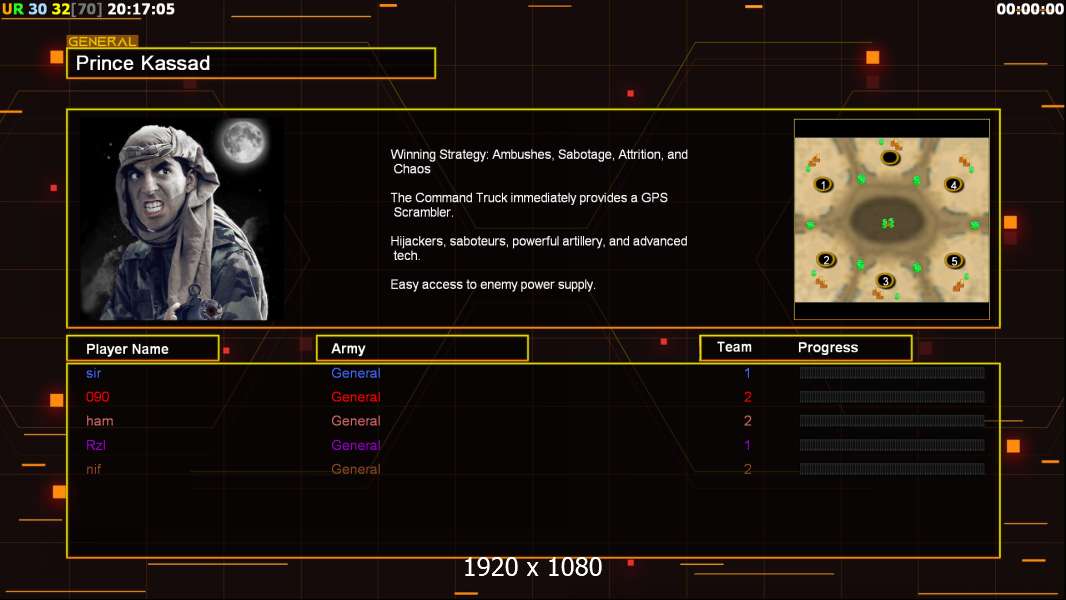This screenshot has height=600, width=1066.
Task: Click the Command Truck GPS Scrambler text
Action: (529, 205)
